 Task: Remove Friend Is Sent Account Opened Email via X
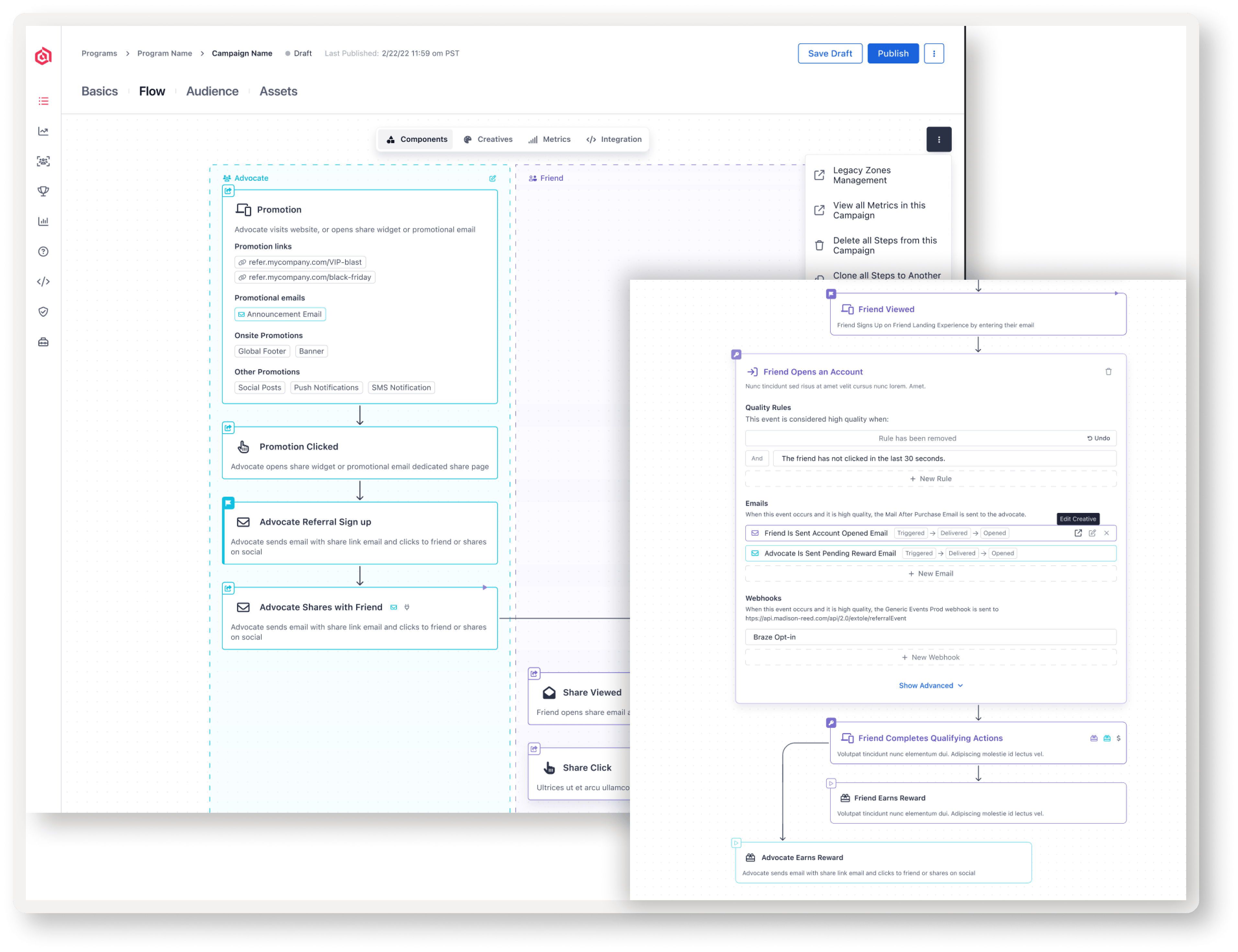pos(1107,533)
